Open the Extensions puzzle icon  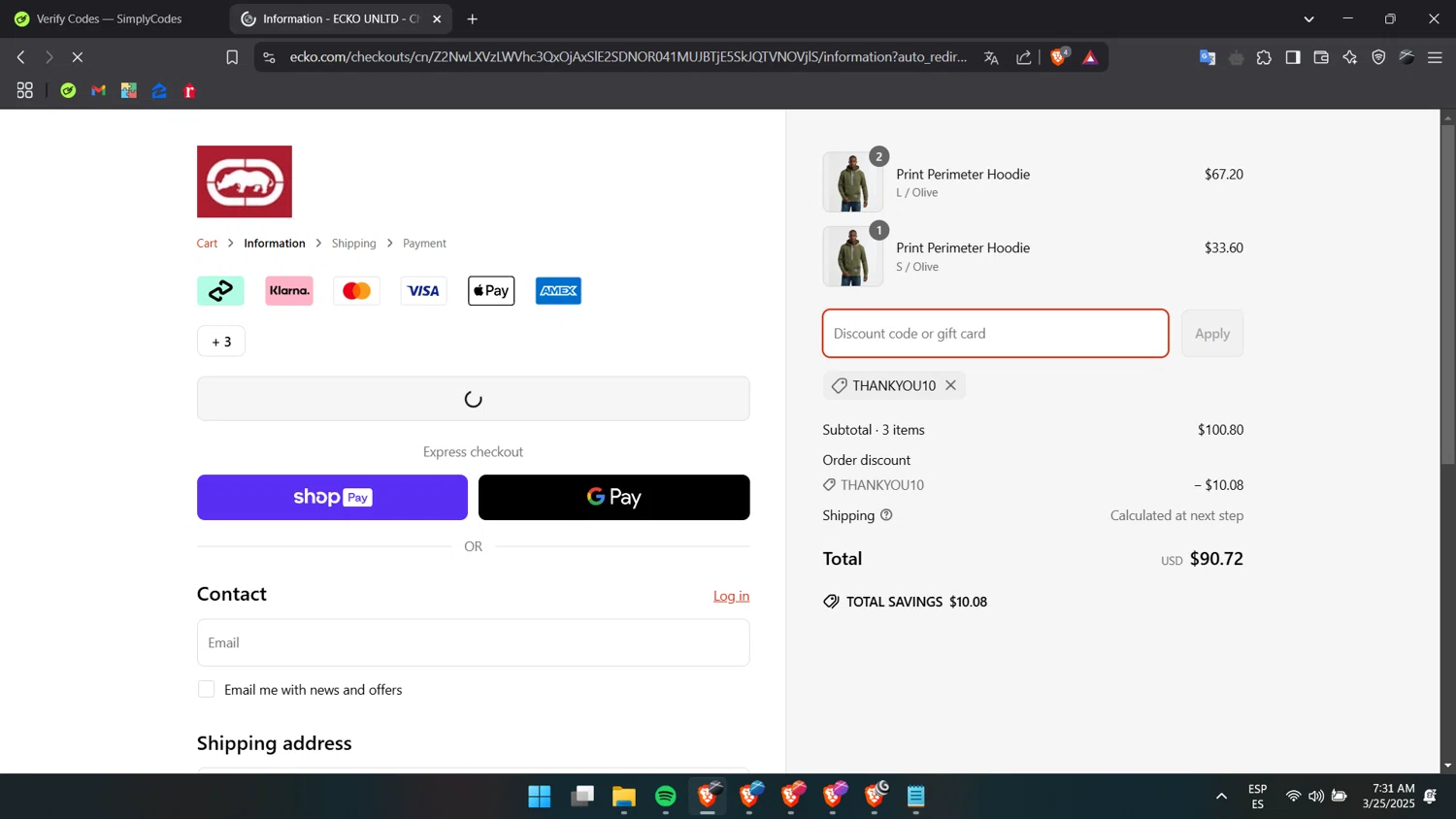point(1264,57)
